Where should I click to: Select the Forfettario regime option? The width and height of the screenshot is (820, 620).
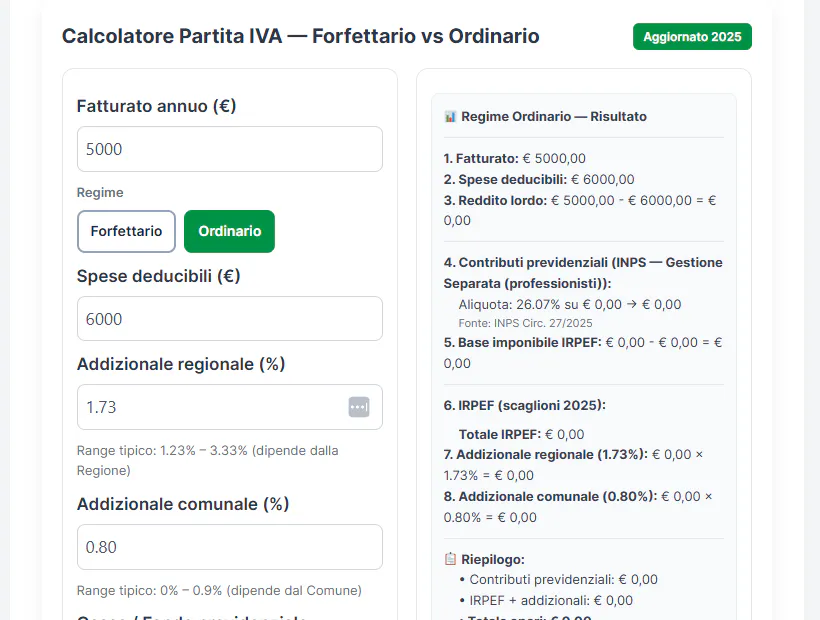click(127, 231)
